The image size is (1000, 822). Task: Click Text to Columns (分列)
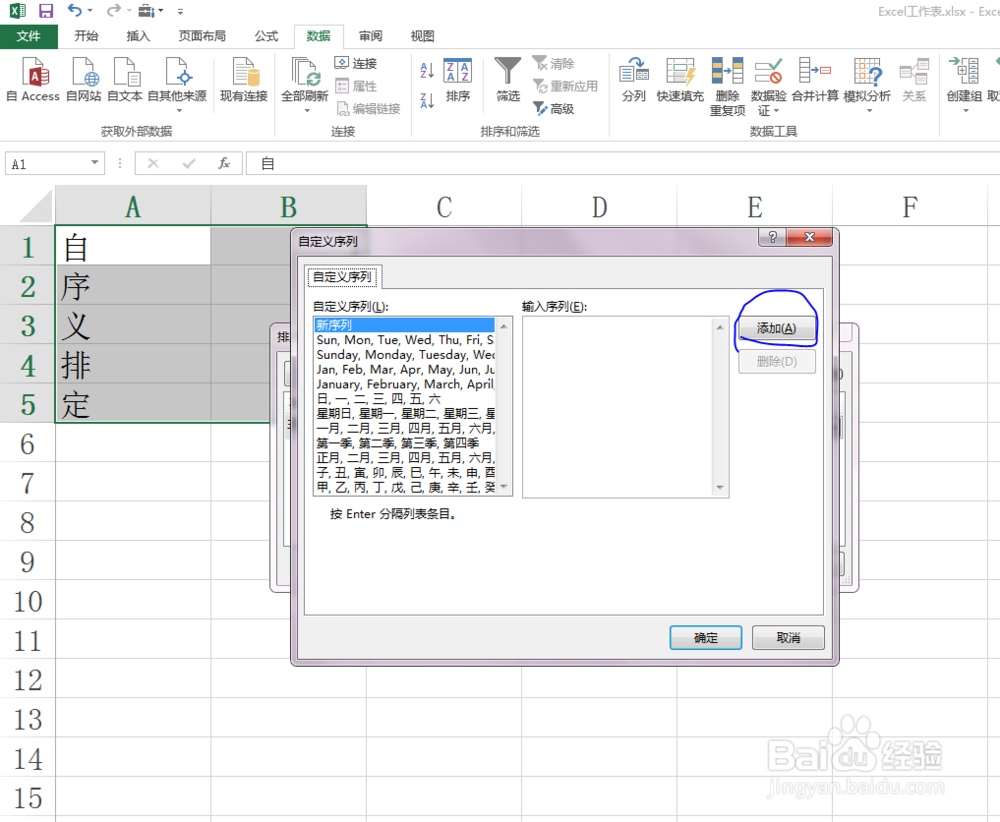click(x=634, y=79)
